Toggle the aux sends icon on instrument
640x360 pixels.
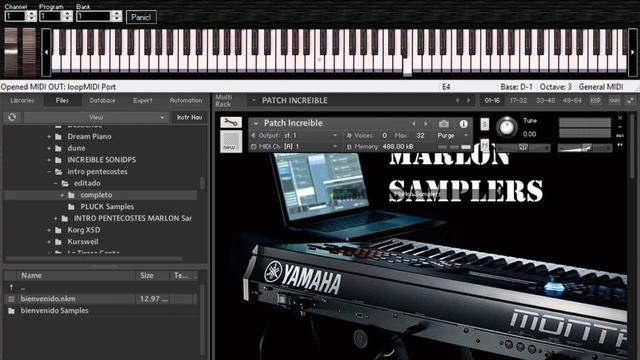pyautogui.click(x=620, y=136)
